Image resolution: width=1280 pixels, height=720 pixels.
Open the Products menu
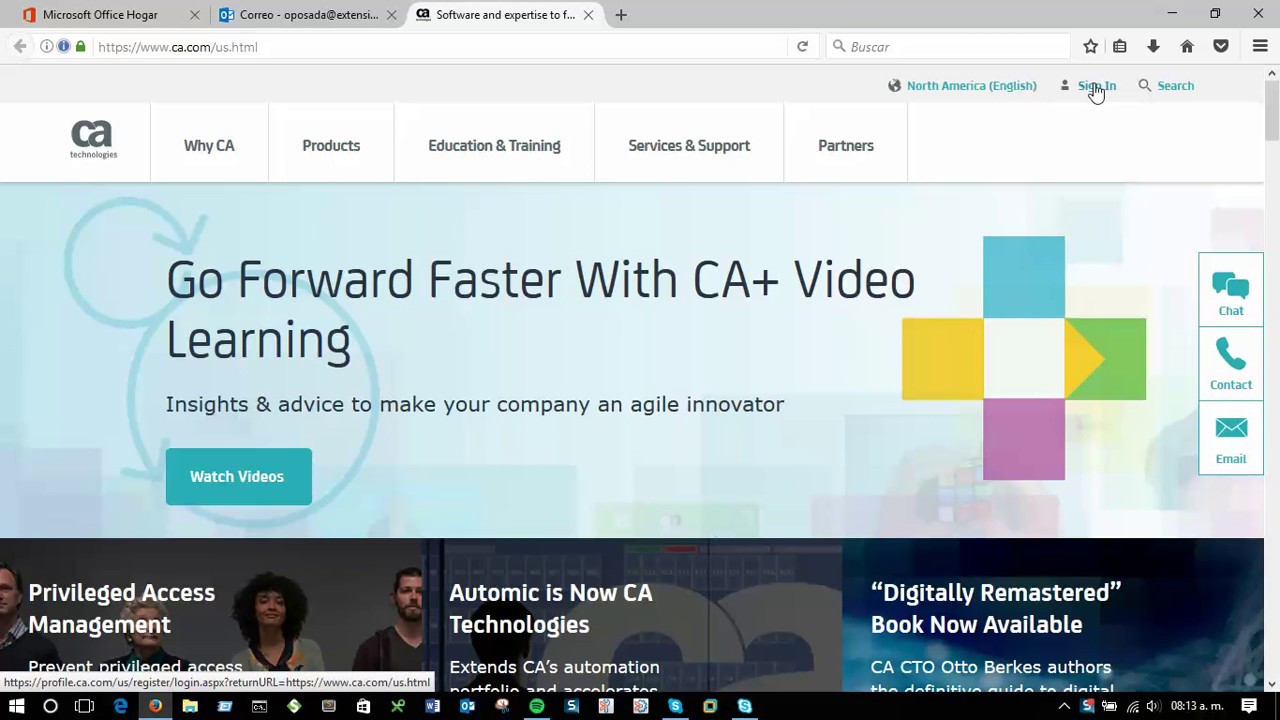(x=331, y=145)
